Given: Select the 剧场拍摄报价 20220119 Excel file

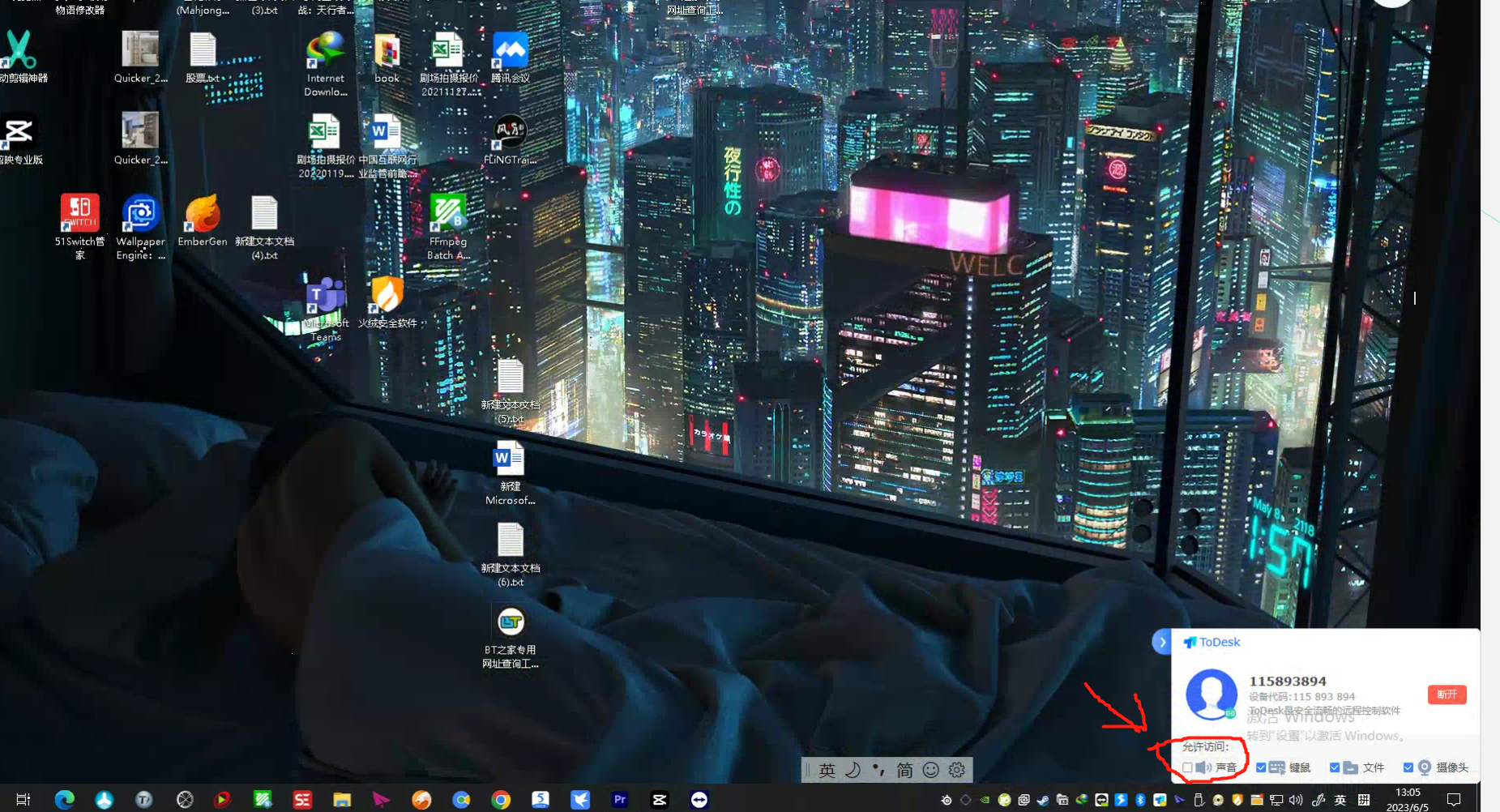Looking at the screenshot, I should pos(325,146).
